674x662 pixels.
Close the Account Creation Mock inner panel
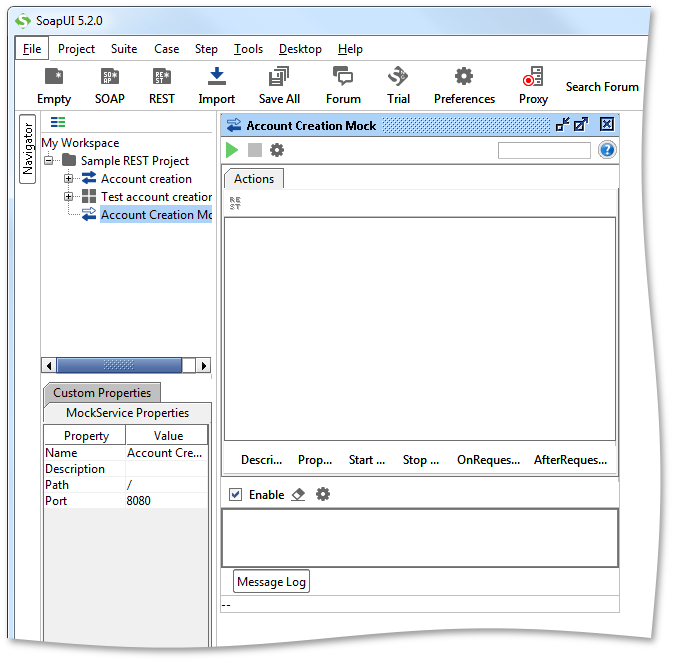coord(607,125)
